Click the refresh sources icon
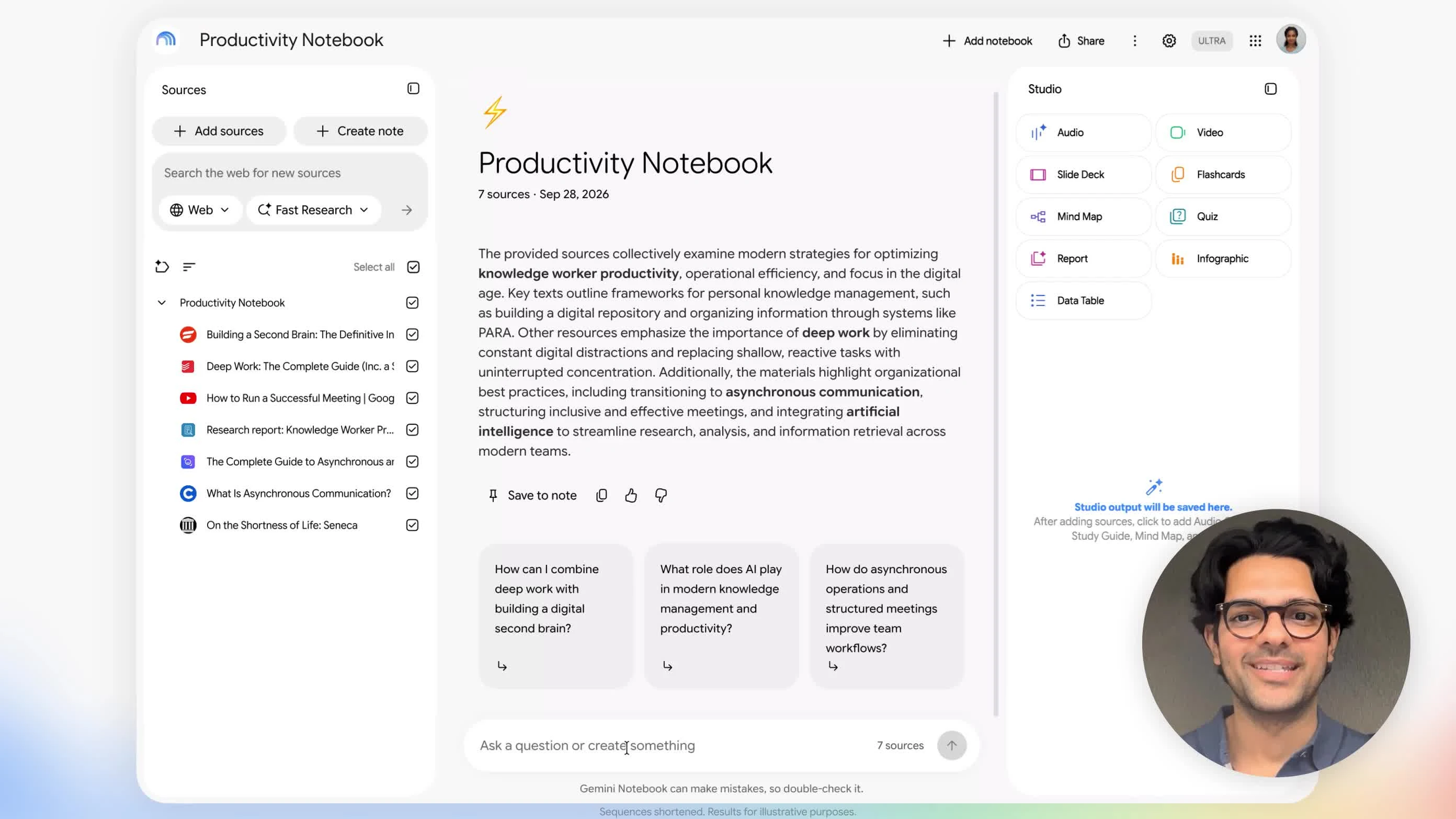This screenshot has width=1456, height=819. click(162, 266)
